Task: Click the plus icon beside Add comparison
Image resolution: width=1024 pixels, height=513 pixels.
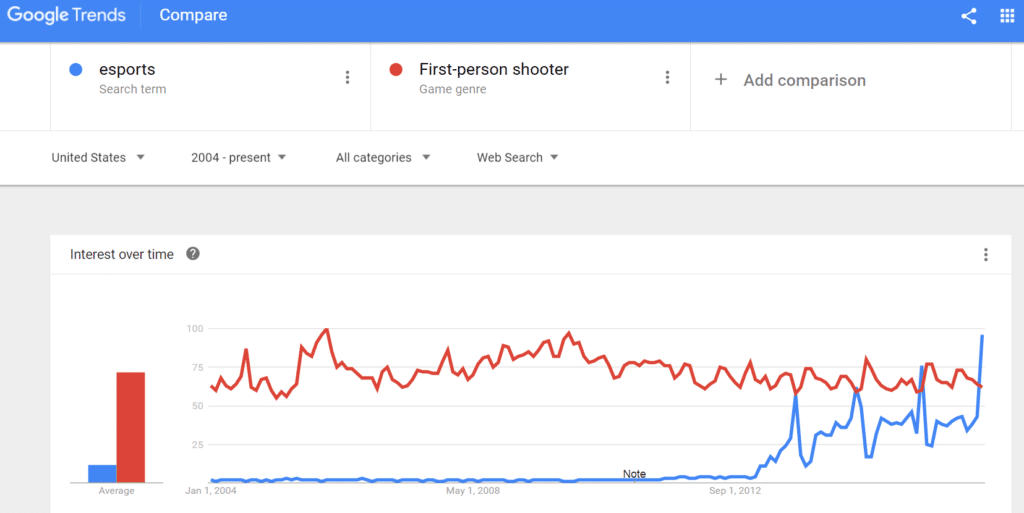Action: tap(720, 80)
